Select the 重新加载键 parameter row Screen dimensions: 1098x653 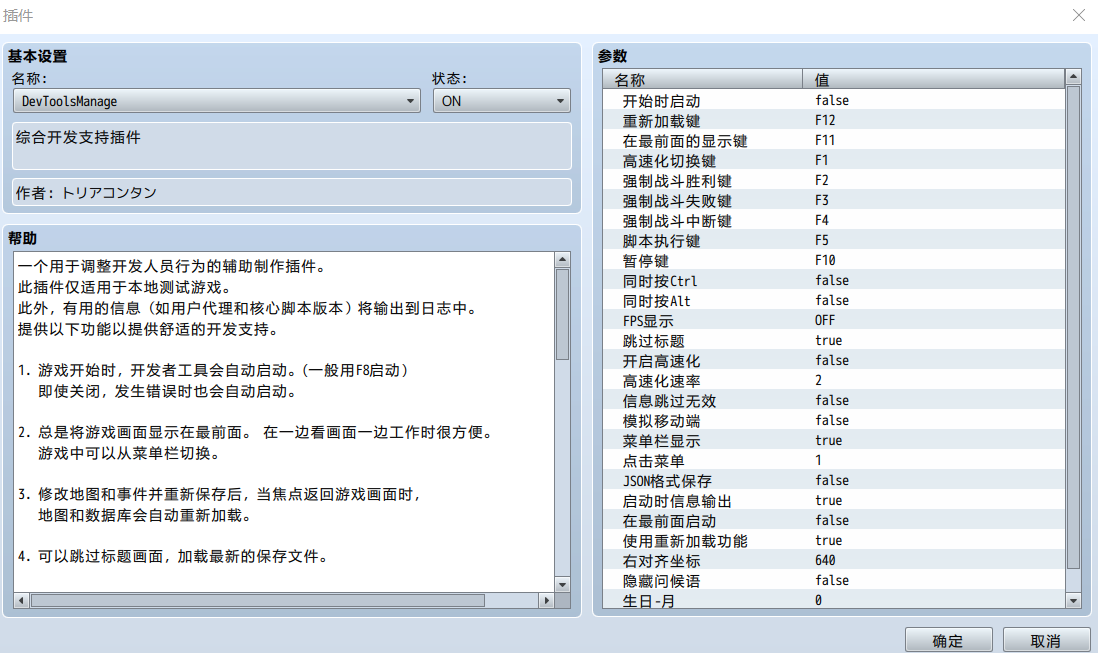point(833,120)
